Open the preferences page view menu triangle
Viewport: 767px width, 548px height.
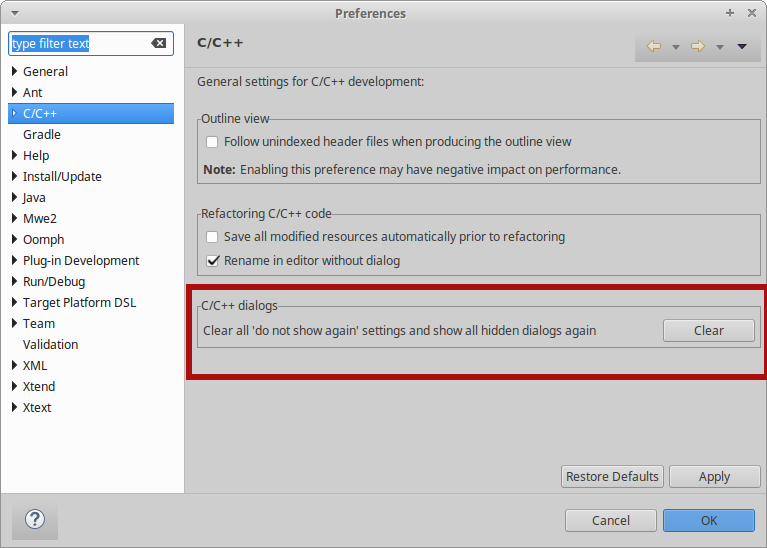click(x=742, y=46)
